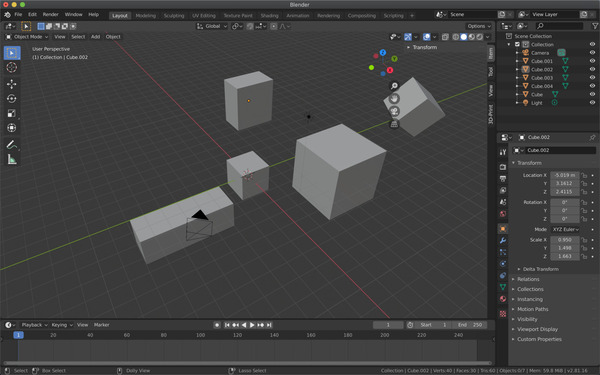Select the Transform tool

(12, 127)
